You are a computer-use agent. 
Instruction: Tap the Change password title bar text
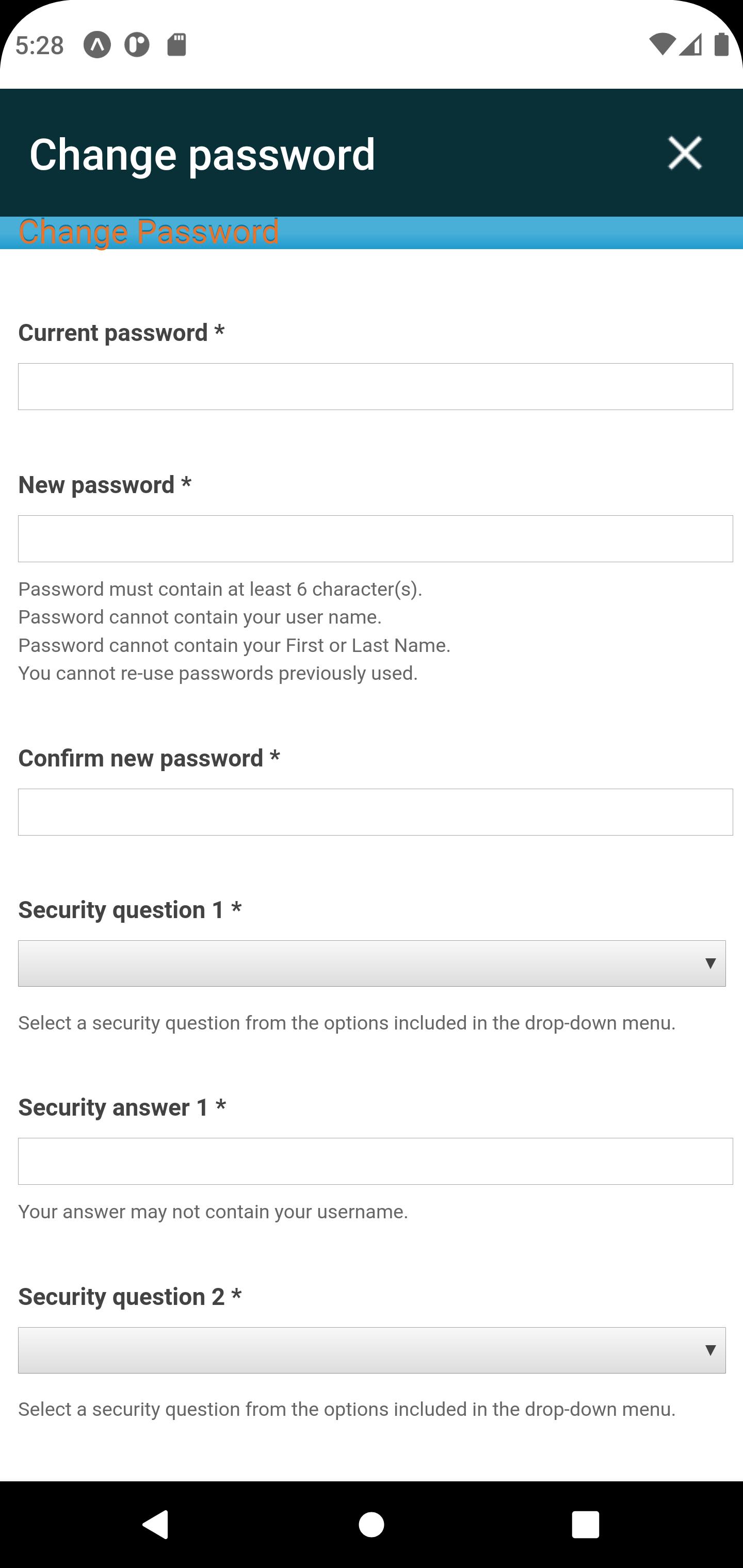click(x=202, y=154)
